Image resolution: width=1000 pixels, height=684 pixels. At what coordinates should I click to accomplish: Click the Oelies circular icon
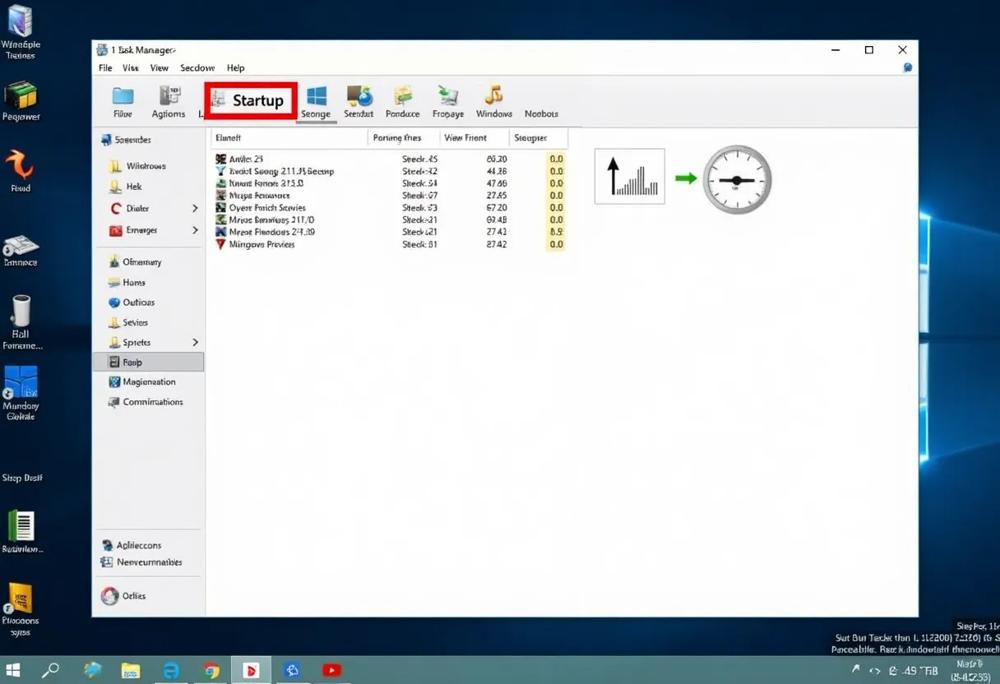(110, 596)
